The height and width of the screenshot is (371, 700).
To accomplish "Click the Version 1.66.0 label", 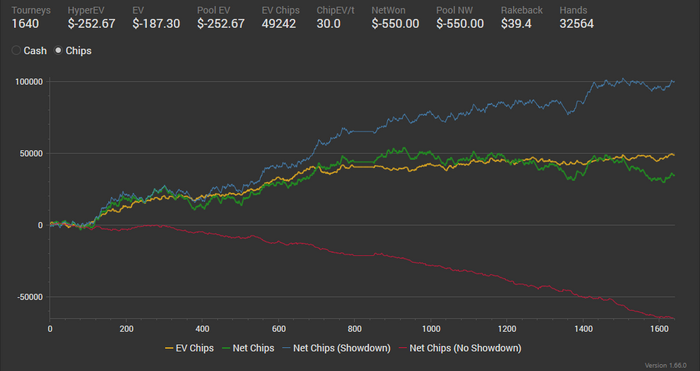I will pos(666,365).
